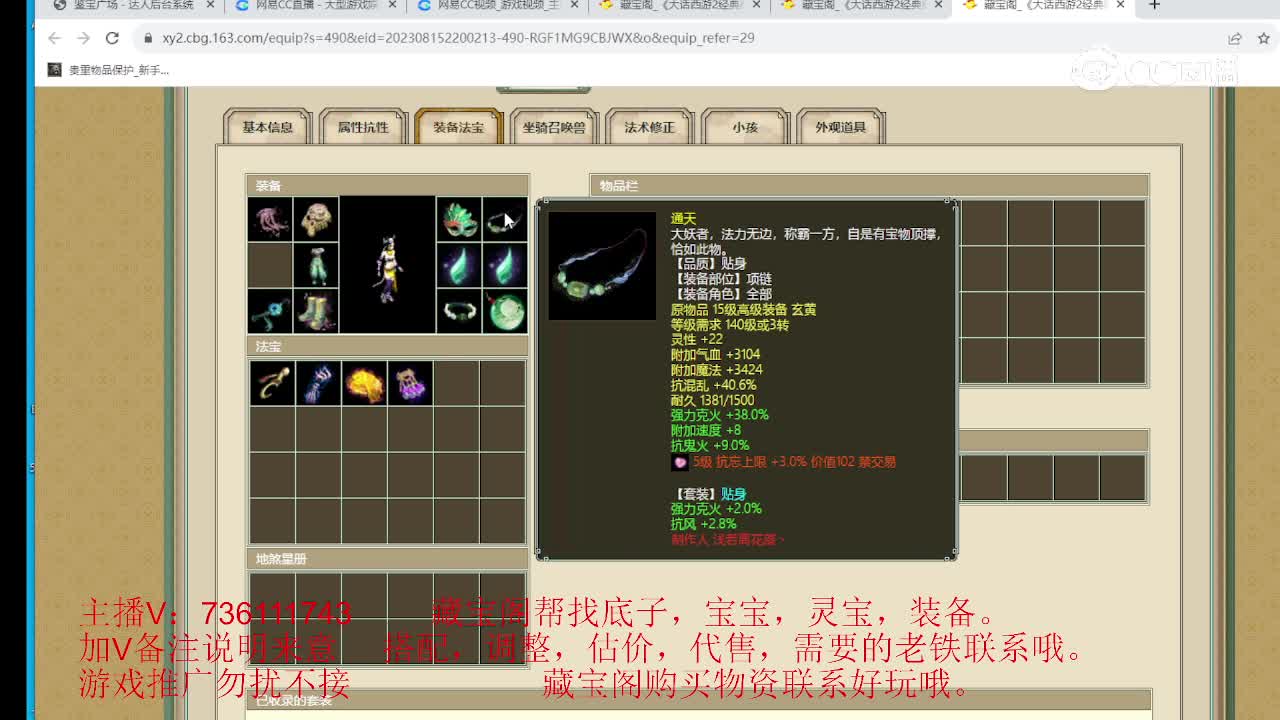Viewport: 1280px width, 720px height.
Task: Open the 基本信息 tab
Action: point(268,127)
